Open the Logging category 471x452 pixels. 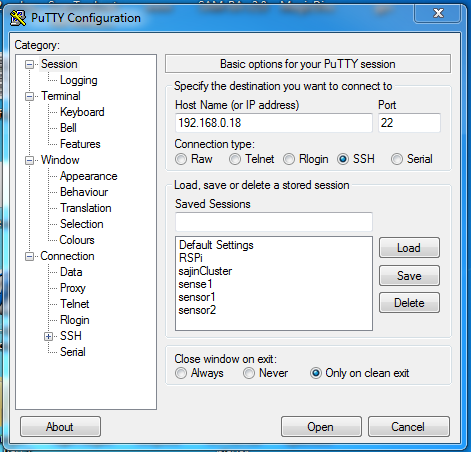79,80
